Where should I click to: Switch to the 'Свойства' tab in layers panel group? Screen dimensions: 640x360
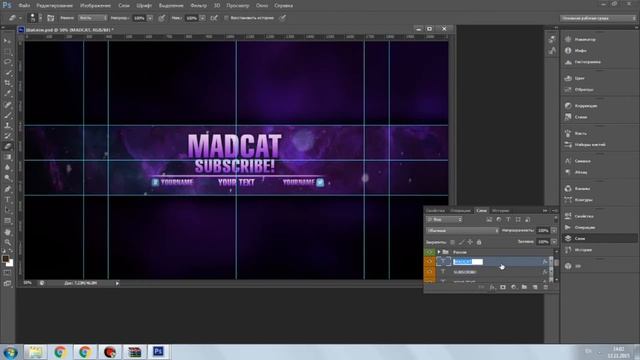[x=435, y=211]
